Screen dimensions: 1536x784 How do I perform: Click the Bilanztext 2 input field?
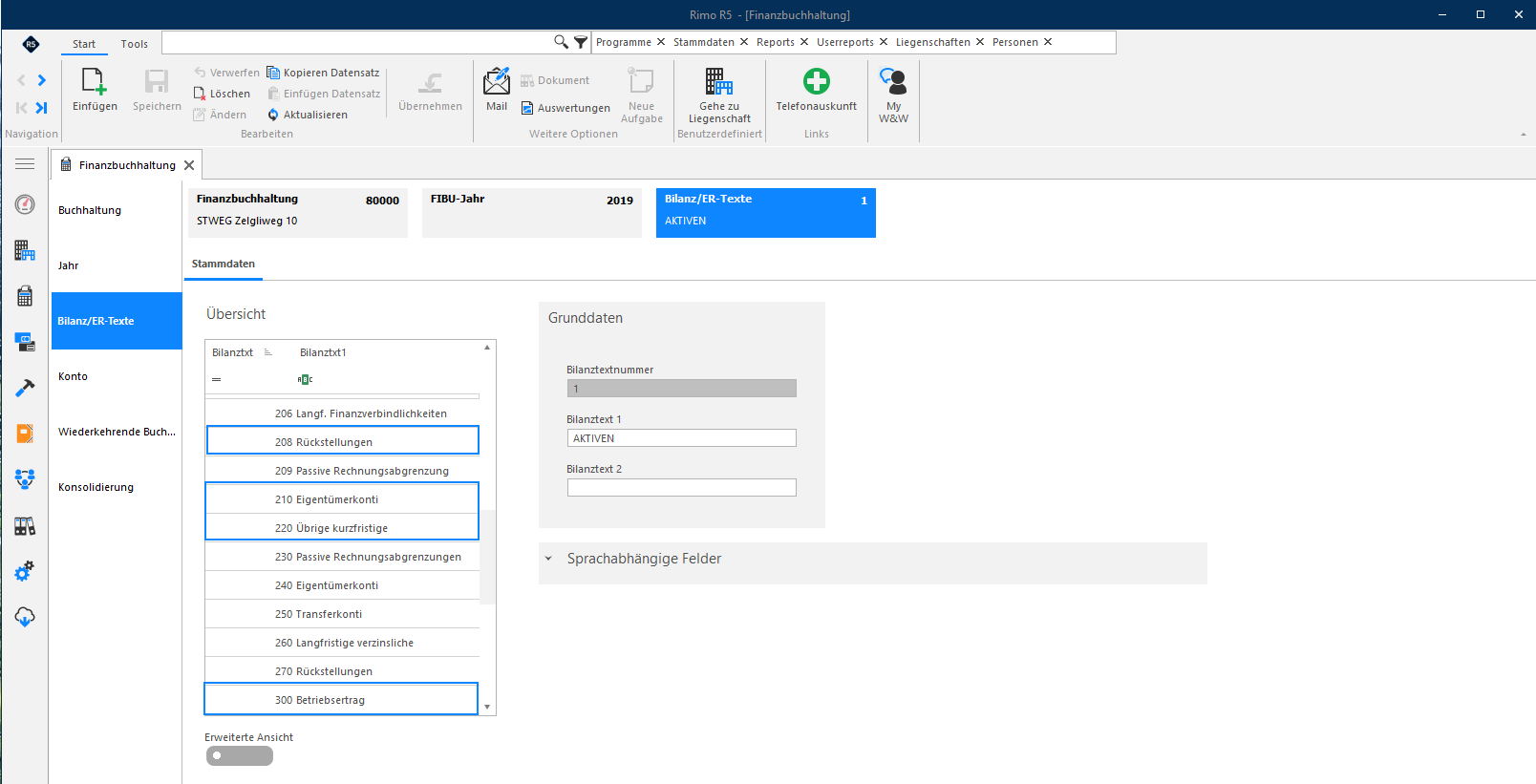tap(682, 488)
